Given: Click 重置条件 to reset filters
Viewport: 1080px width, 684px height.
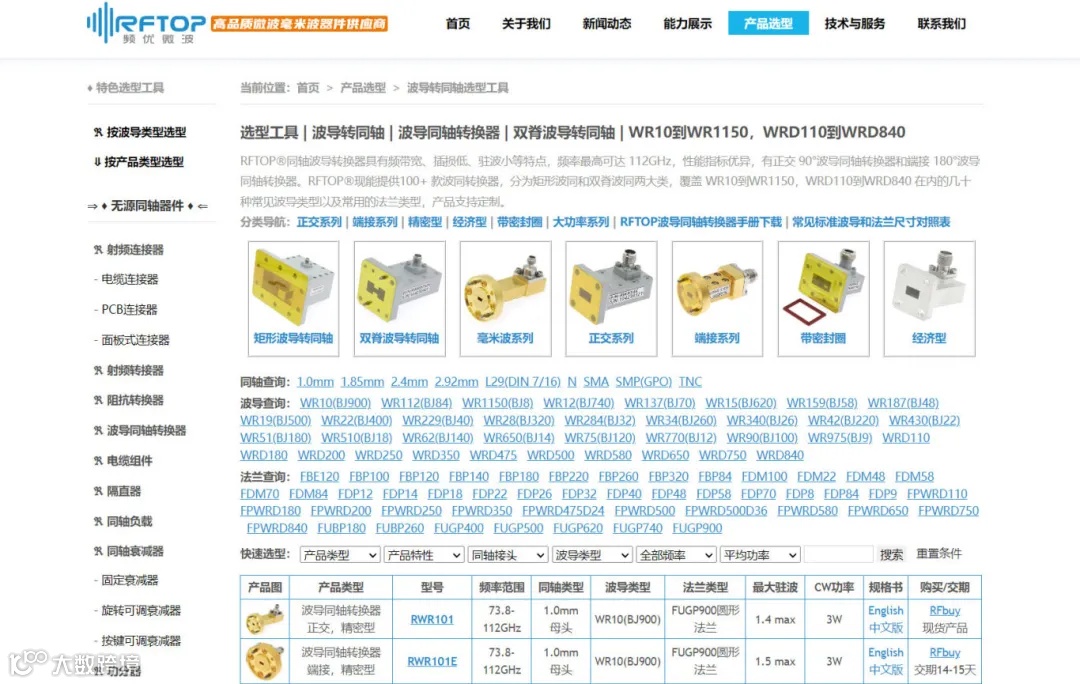Looking at the screenshot, I should [x=939, y=554].
